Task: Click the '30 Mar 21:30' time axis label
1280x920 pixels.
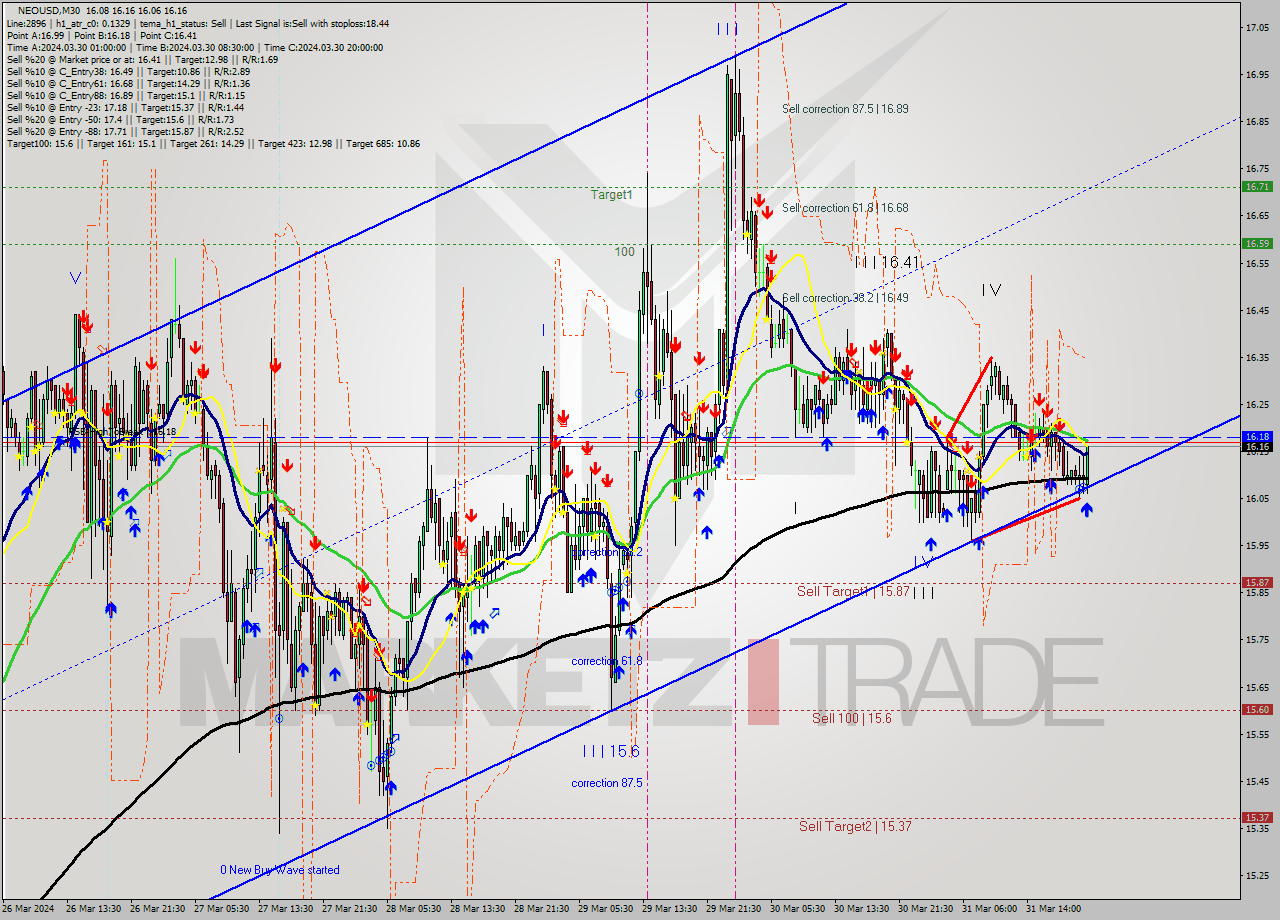Action: 926,908
